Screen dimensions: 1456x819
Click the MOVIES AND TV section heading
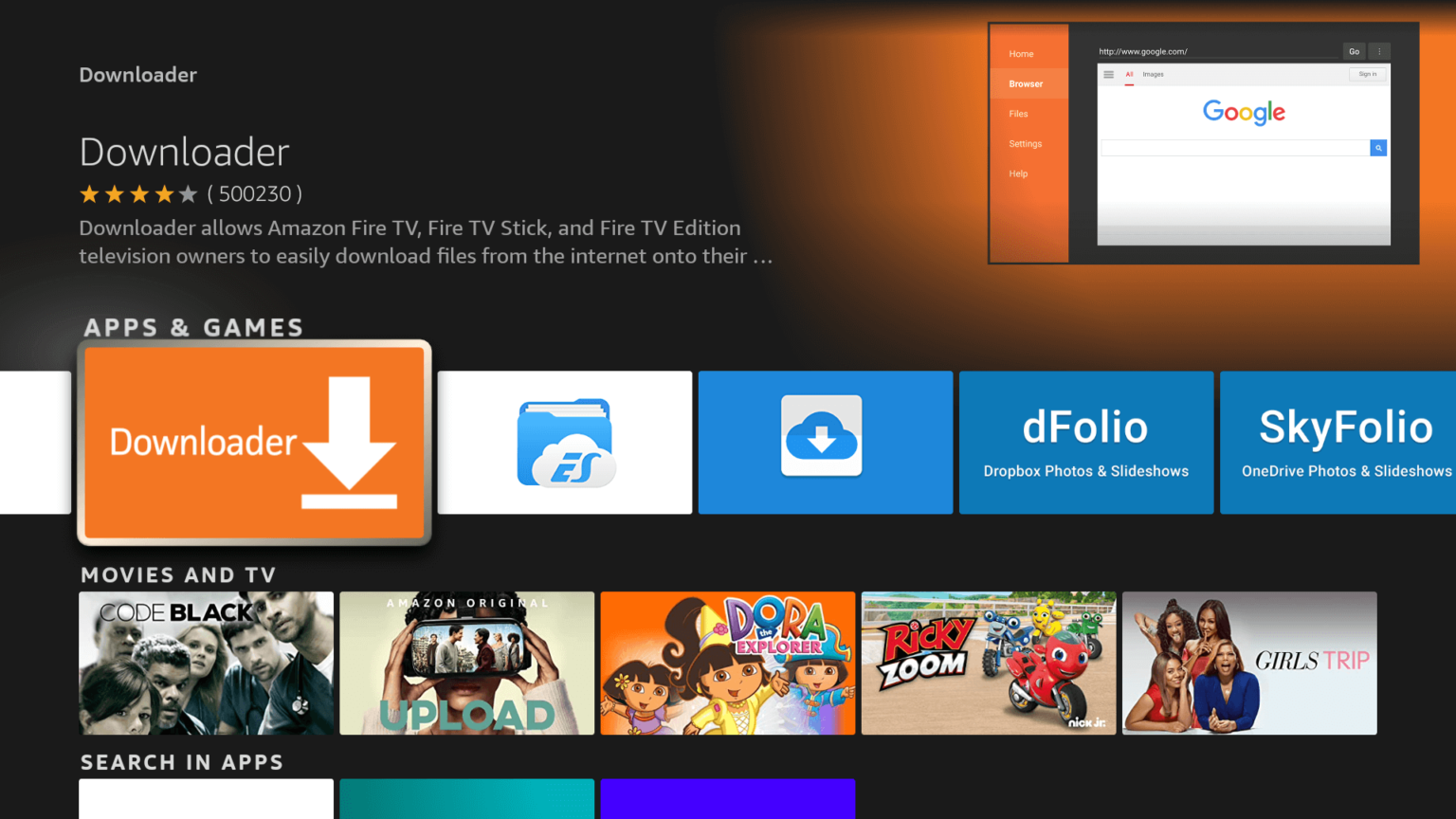pos(178,575)
